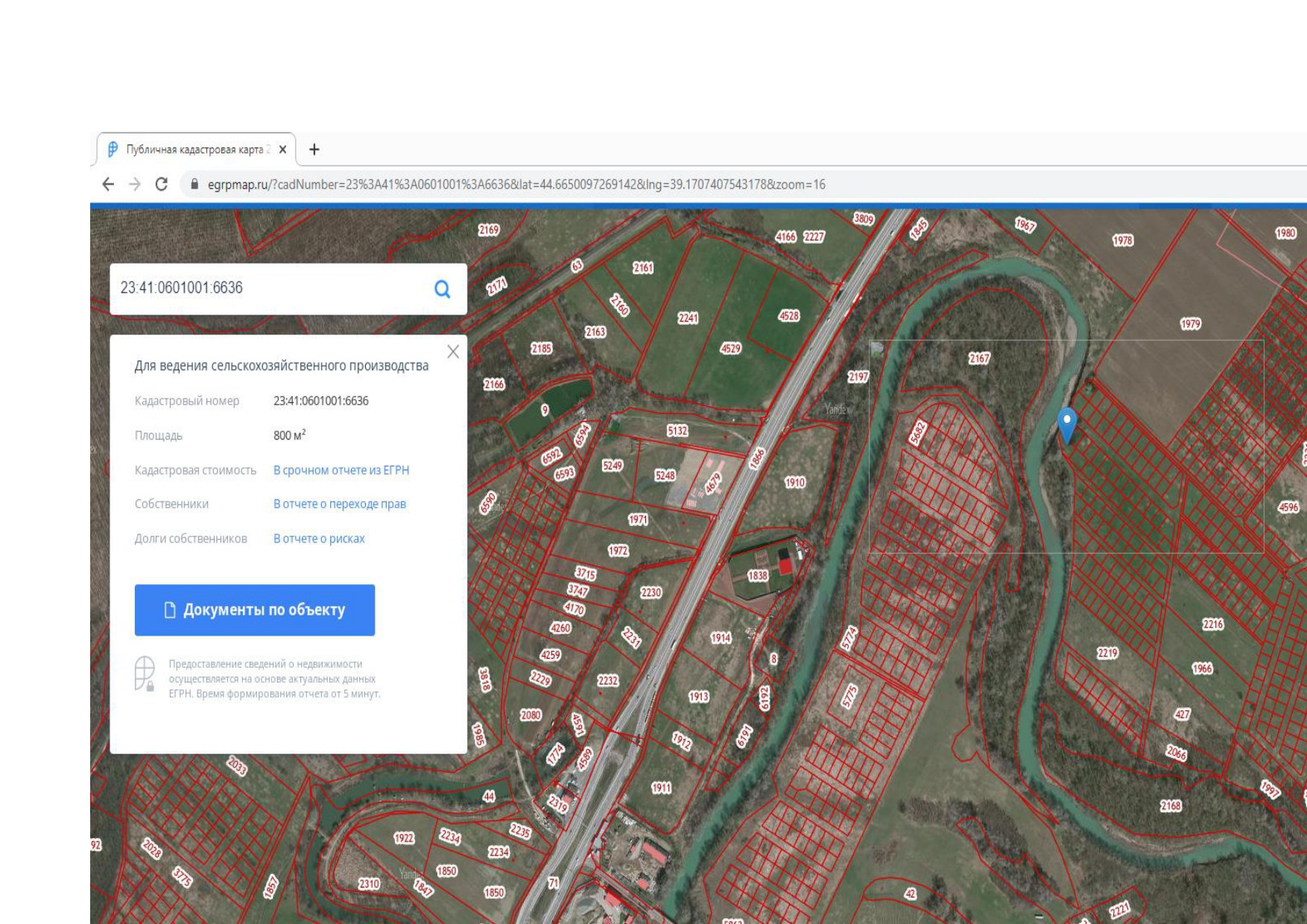This screenshot has height=924, width=1307.
Task: Click parcel label 1978 on the map
Action: (1122, 241)
